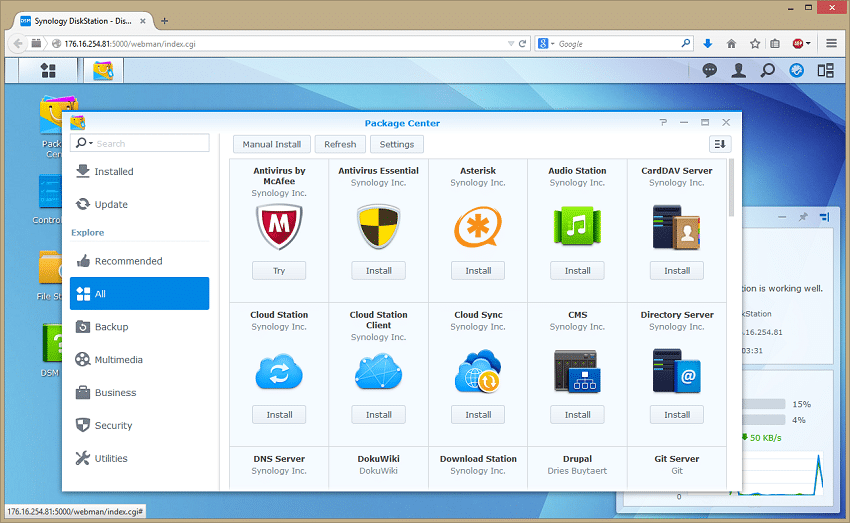Select the Recommended category

click(139, 261)
